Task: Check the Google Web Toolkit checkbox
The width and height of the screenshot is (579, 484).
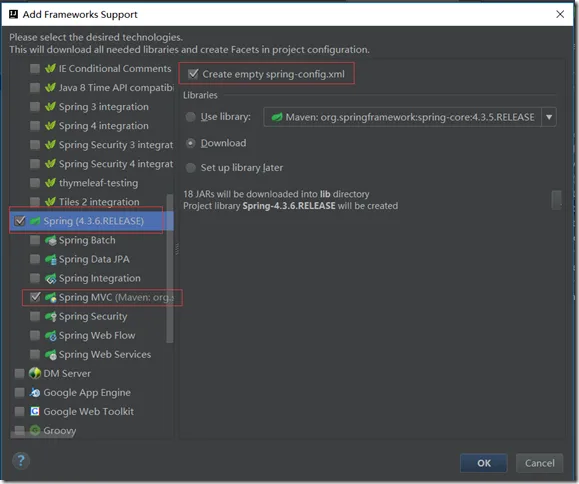Action: (19, 411)
